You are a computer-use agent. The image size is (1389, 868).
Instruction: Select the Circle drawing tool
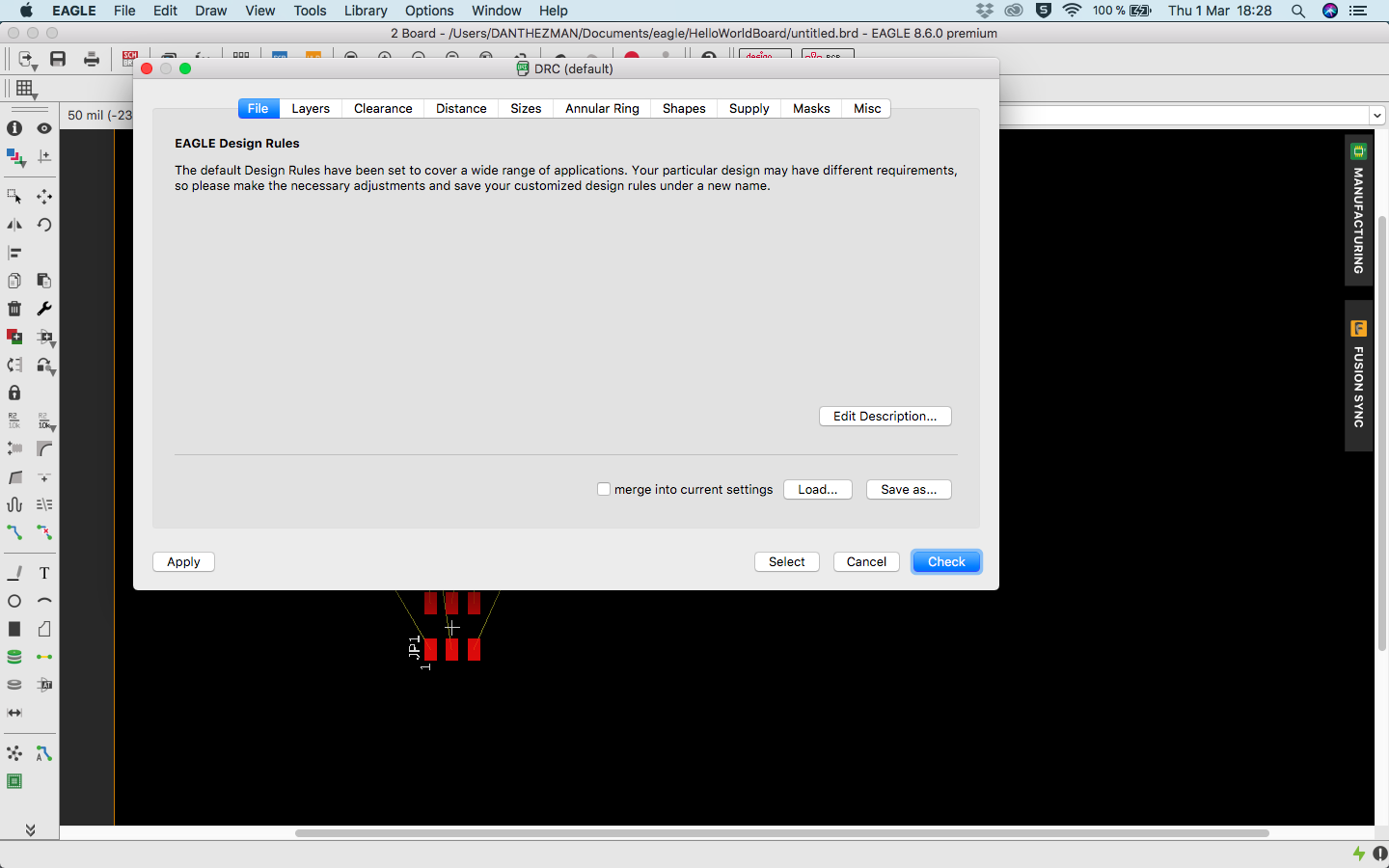14,601
